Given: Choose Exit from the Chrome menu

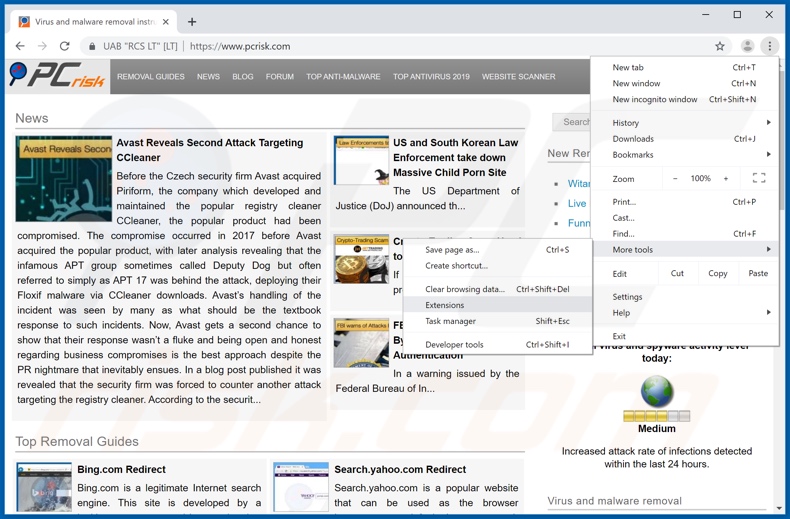Looking at the screenshot, I should 684,336.
